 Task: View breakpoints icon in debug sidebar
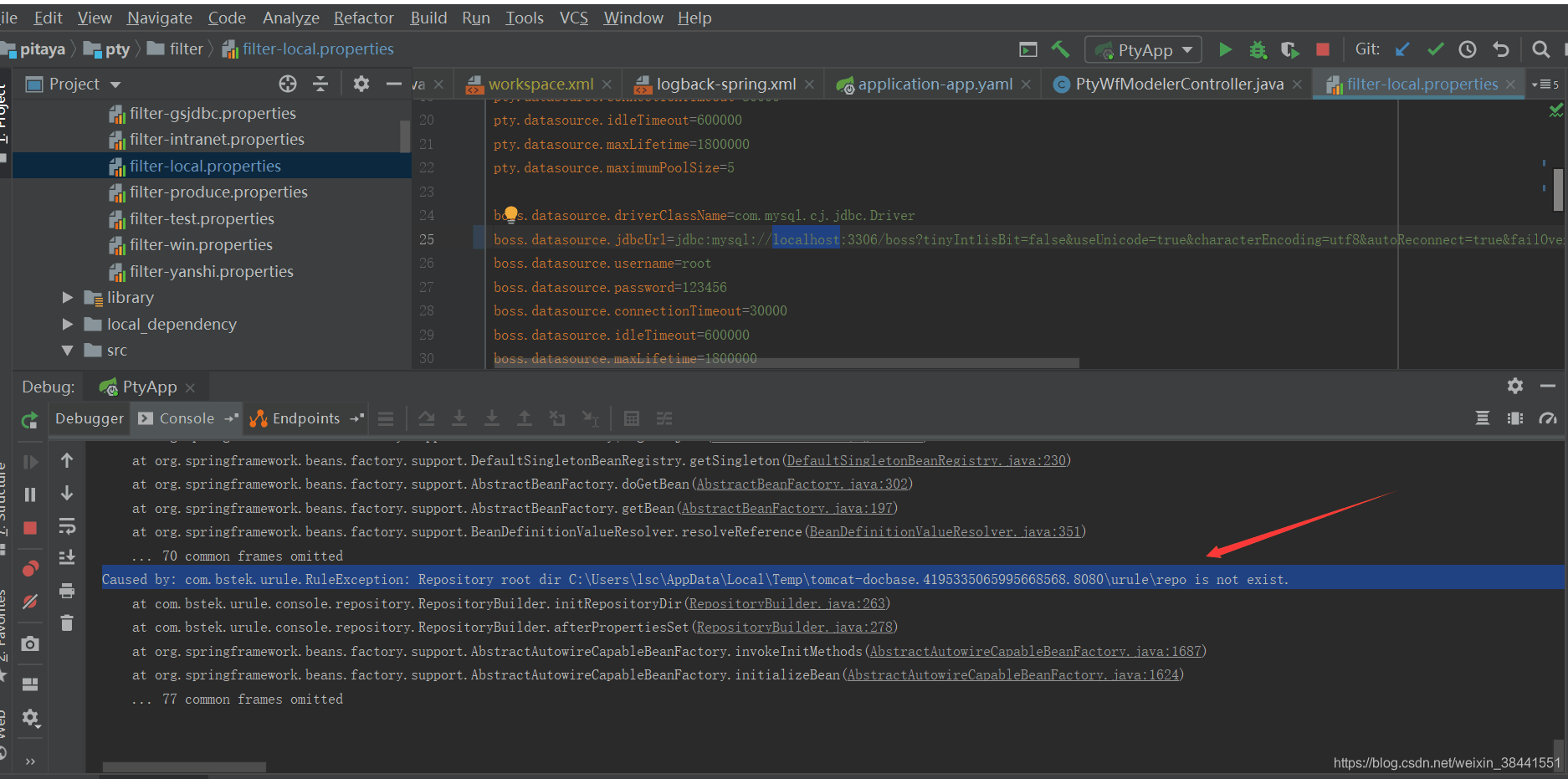point(30,569)
